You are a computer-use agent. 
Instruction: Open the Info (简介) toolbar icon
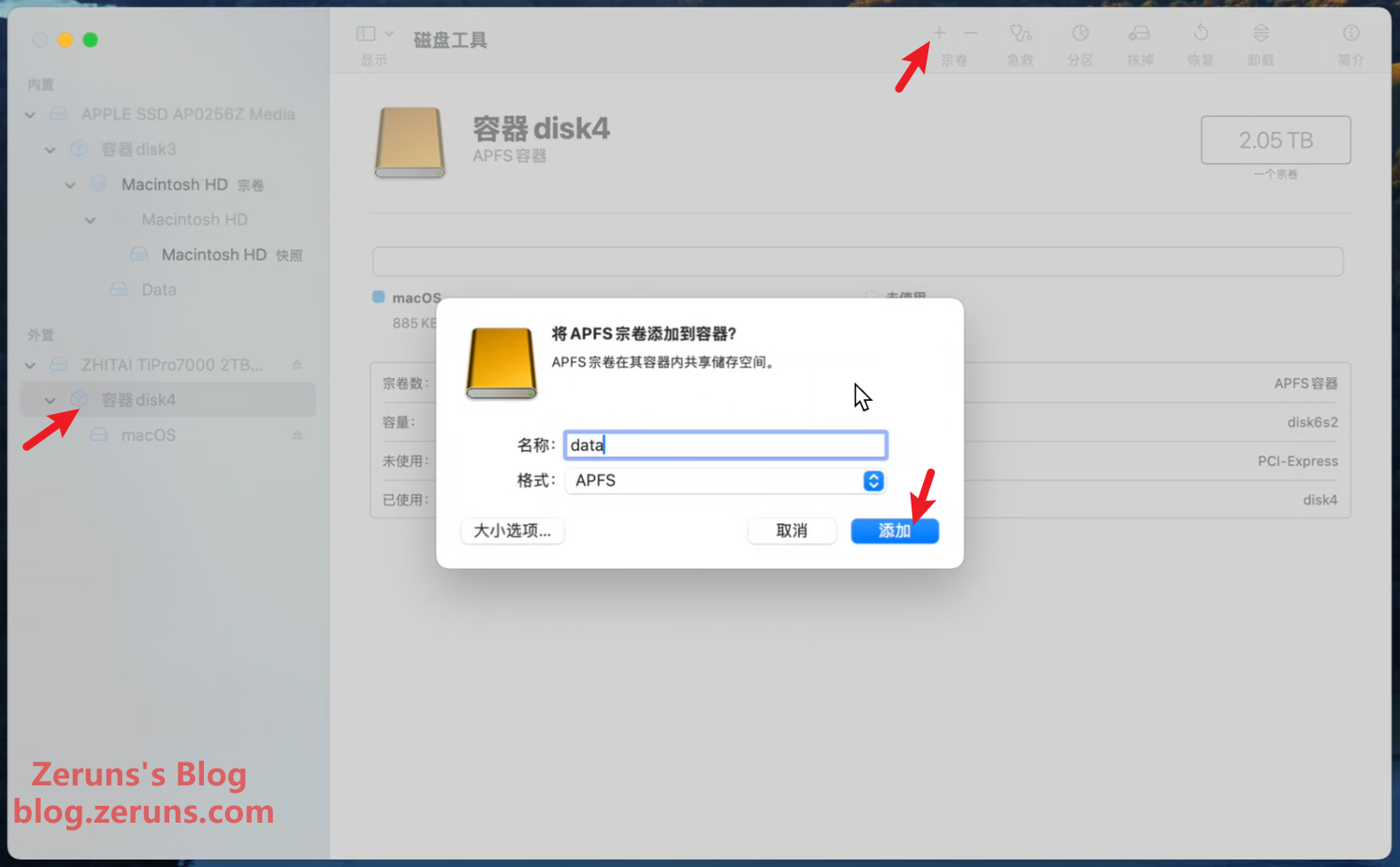1351,34
